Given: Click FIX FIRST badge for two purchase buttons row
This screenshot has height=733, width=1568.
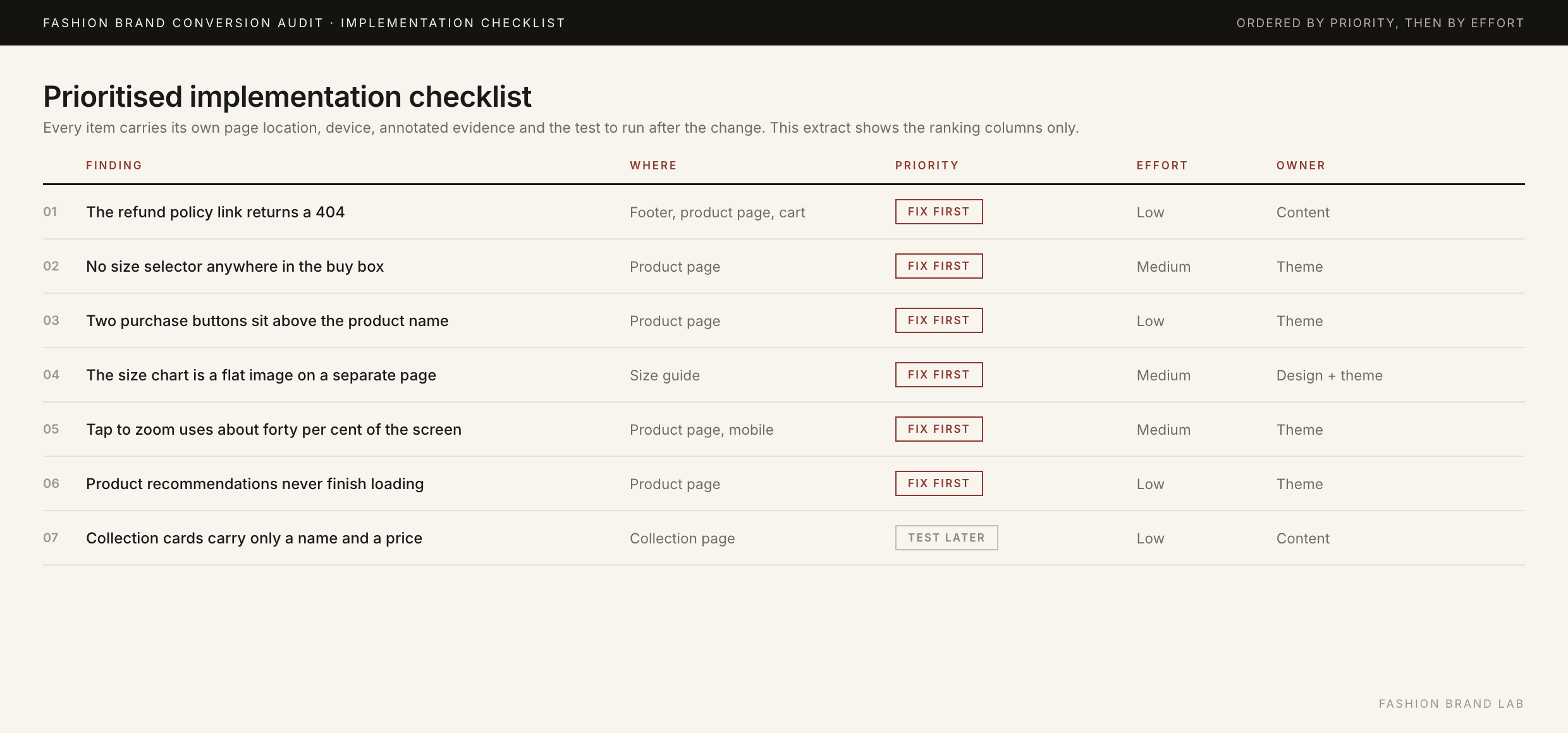Looking at the screenshot, I should [x=939, y=320].
